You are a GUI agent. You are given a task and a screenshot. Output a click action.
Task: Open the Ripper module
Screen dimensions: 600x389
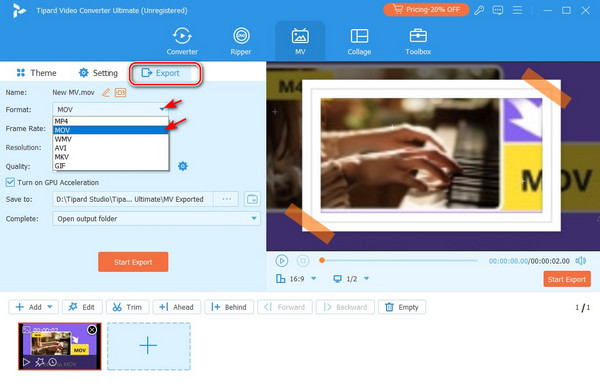(x=241, y=41)
